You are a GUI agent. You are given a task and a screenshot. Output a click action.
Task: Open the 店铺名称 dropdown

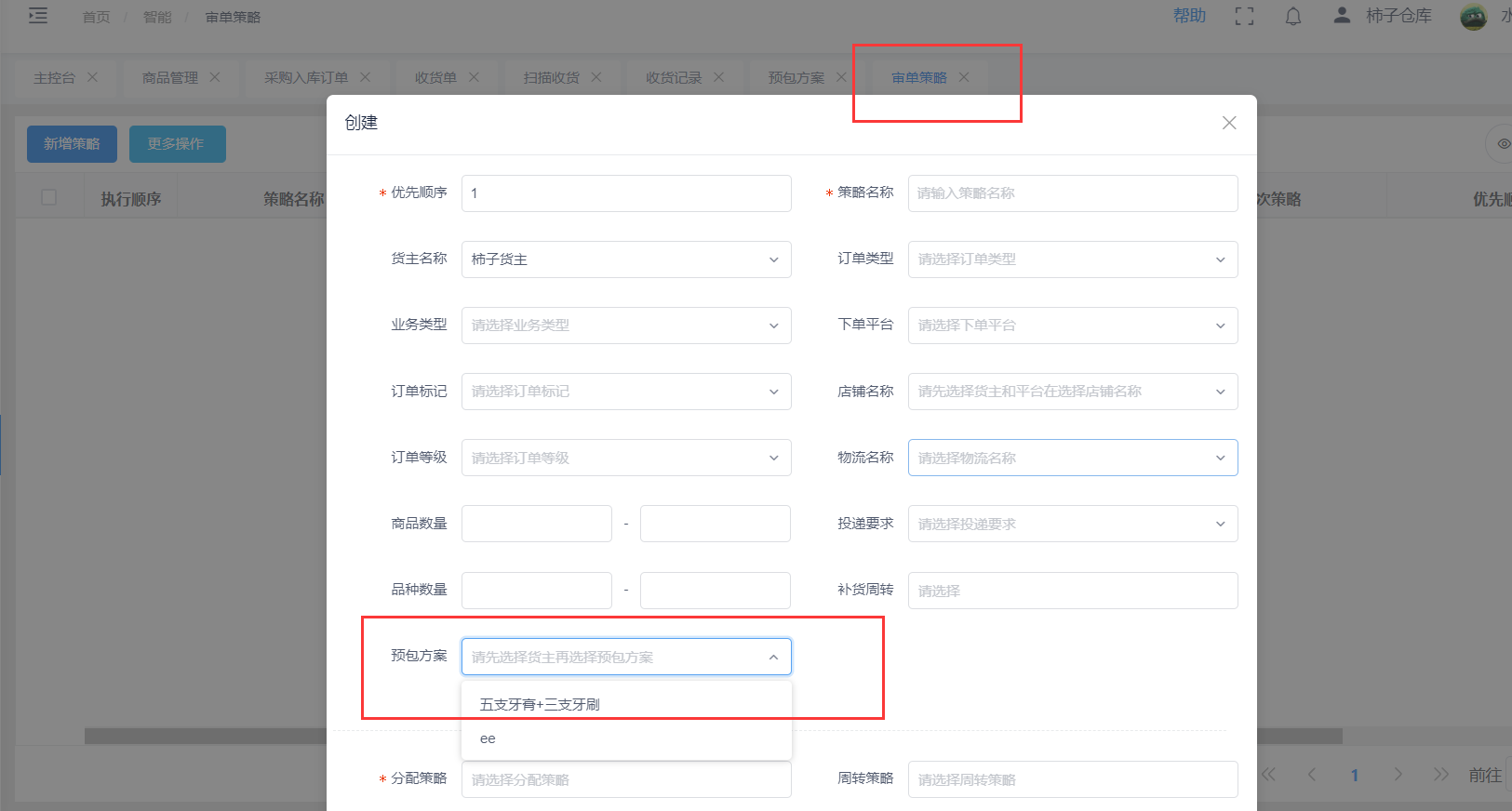tap(1073, 392)
